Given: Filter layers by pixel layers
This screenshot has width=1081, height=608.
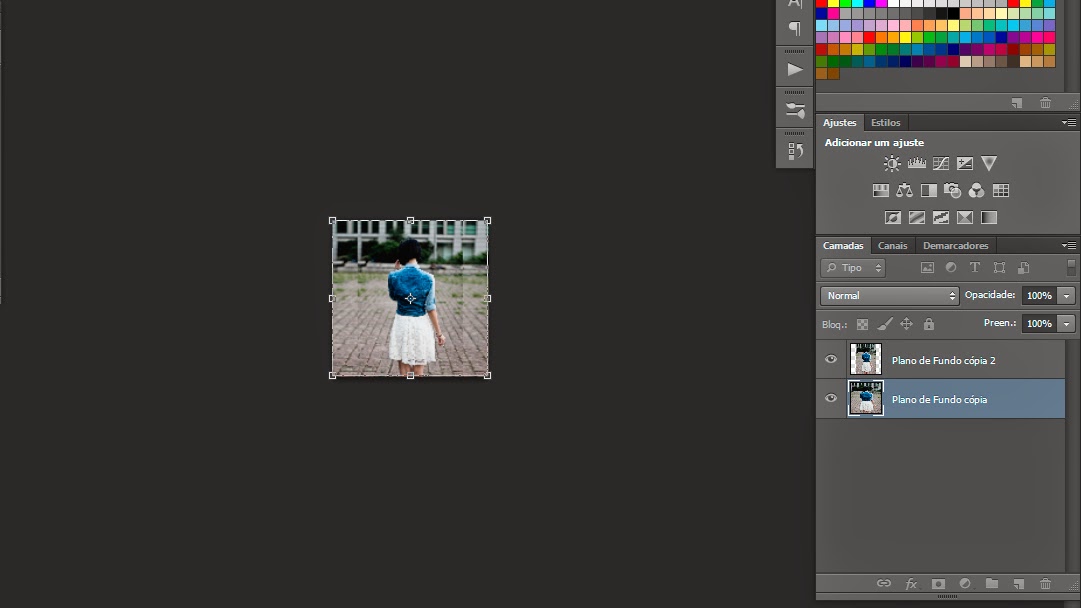Looking at the screenshot, I should click(927, 267).
